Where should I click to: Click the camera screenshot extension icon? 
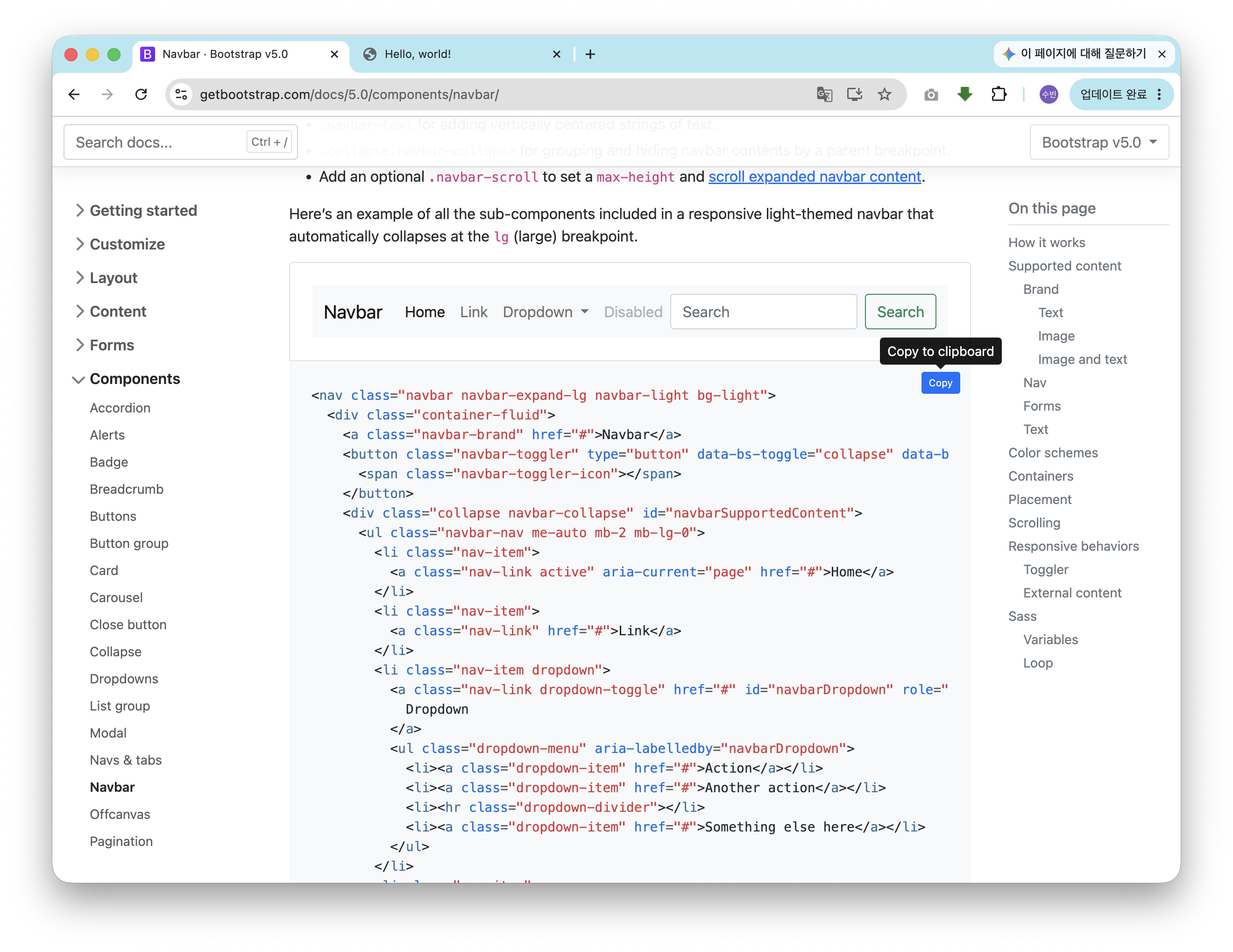click(931, 94)
